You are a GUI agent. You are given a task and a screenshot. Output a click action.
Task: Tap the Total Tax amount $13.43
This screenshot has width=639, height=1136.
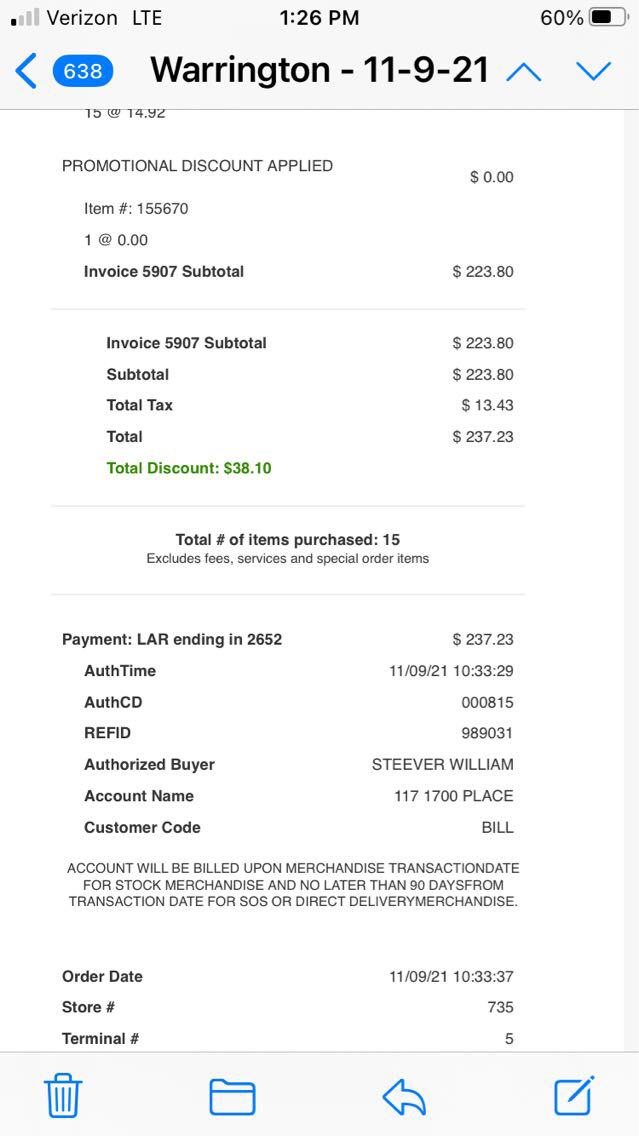point(487,405)
